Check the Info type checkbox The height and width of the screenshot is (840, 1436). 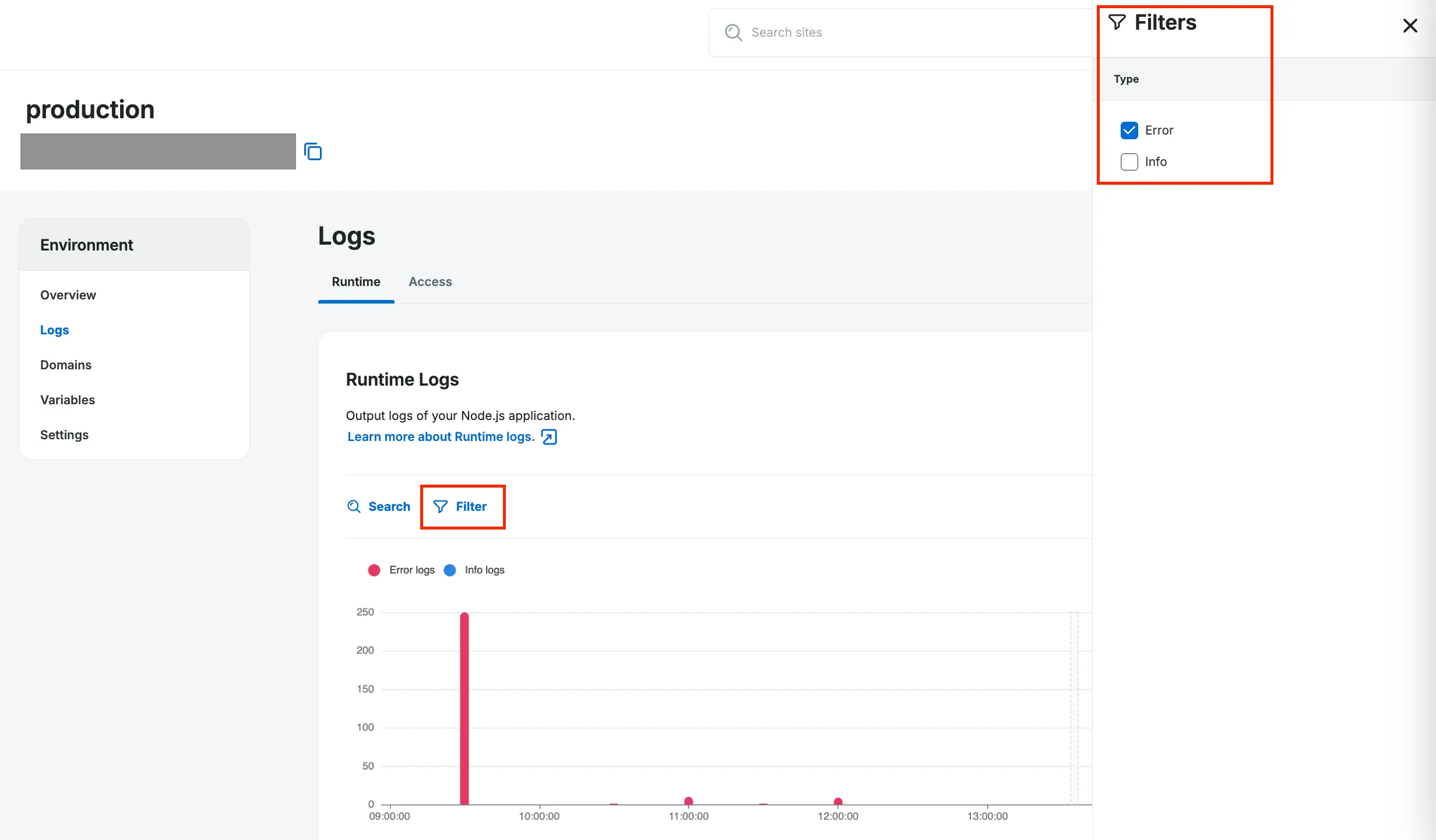coord(1129,161)
